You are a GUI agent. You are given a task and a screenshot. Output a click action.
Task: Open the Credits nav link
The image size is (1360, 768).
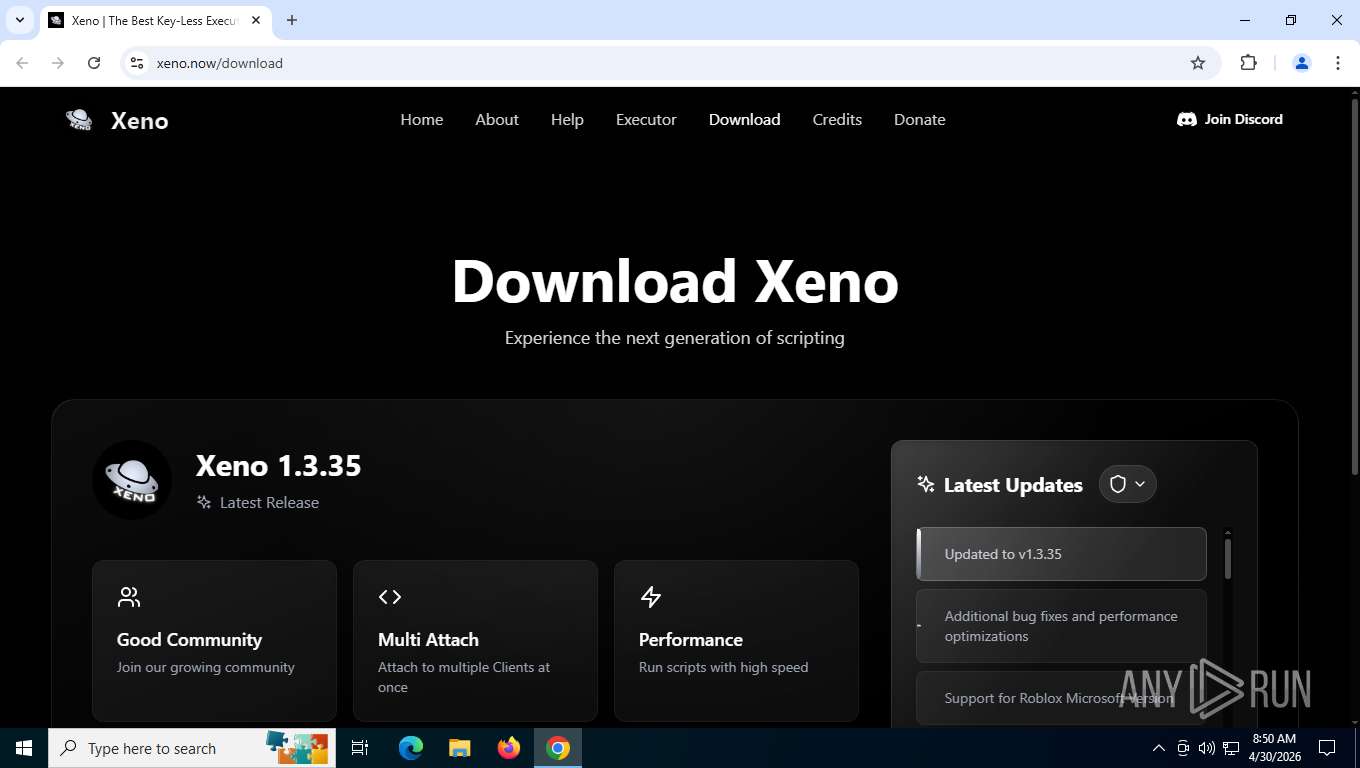coord(837,119)
